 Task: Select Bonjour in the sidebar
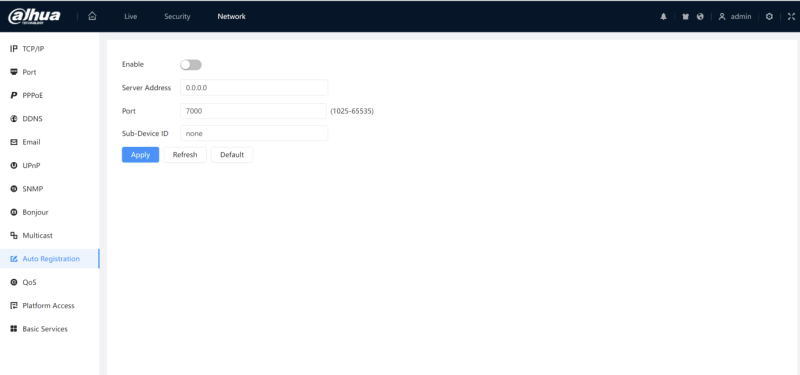click(x=49, y=212)
